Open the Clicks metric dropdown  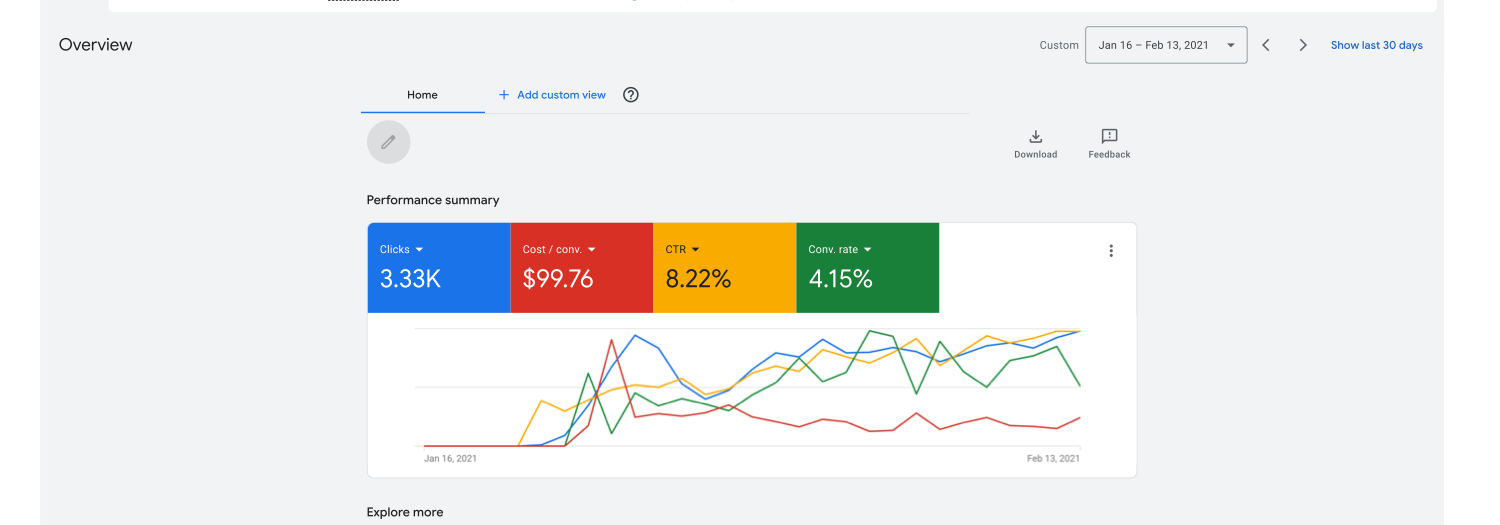402,249
